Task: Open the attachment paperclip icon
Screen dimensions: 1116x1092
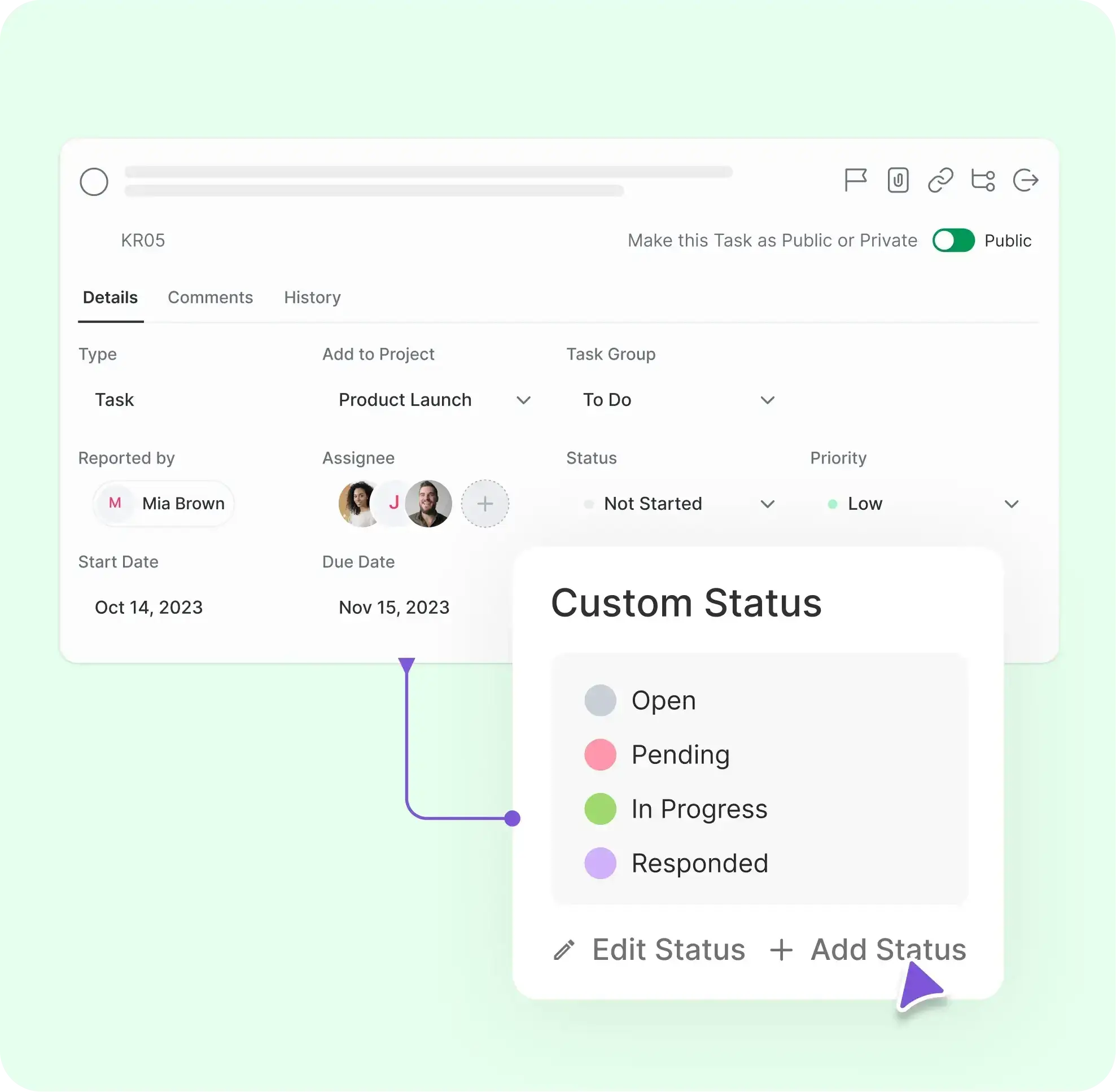Action: 898,180
